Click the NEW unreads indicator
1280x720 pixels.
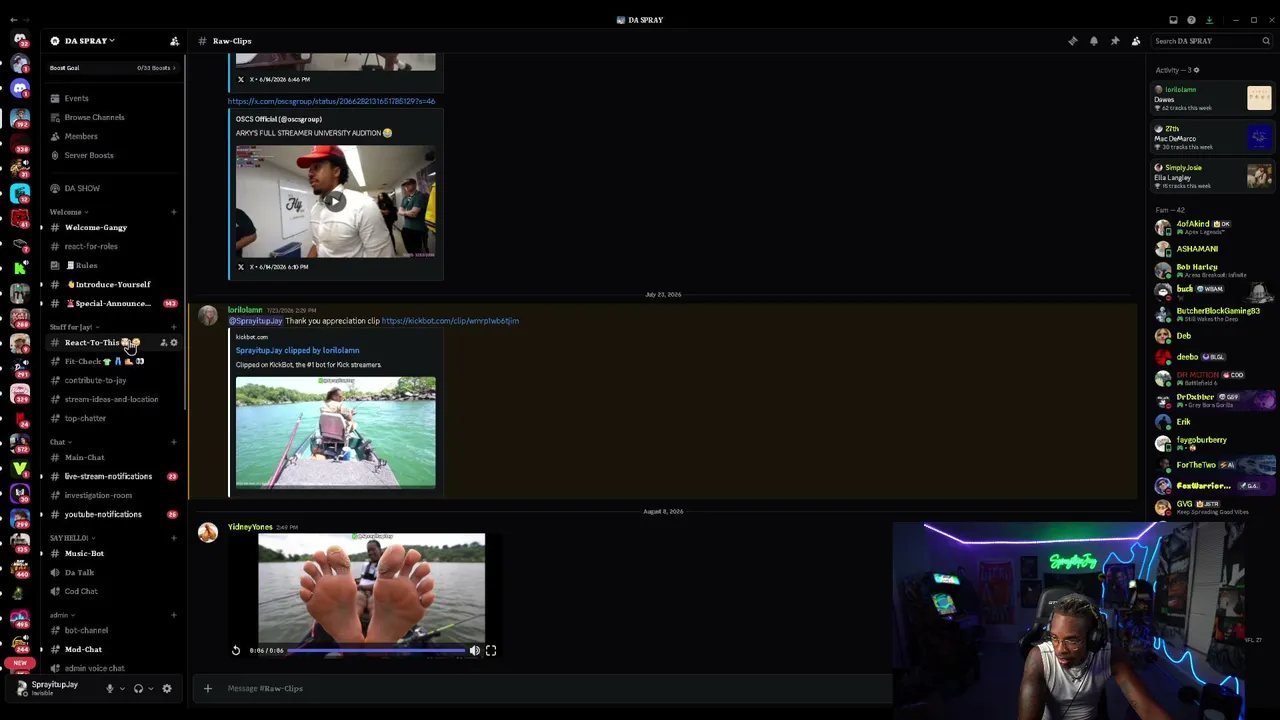[20, 663]
